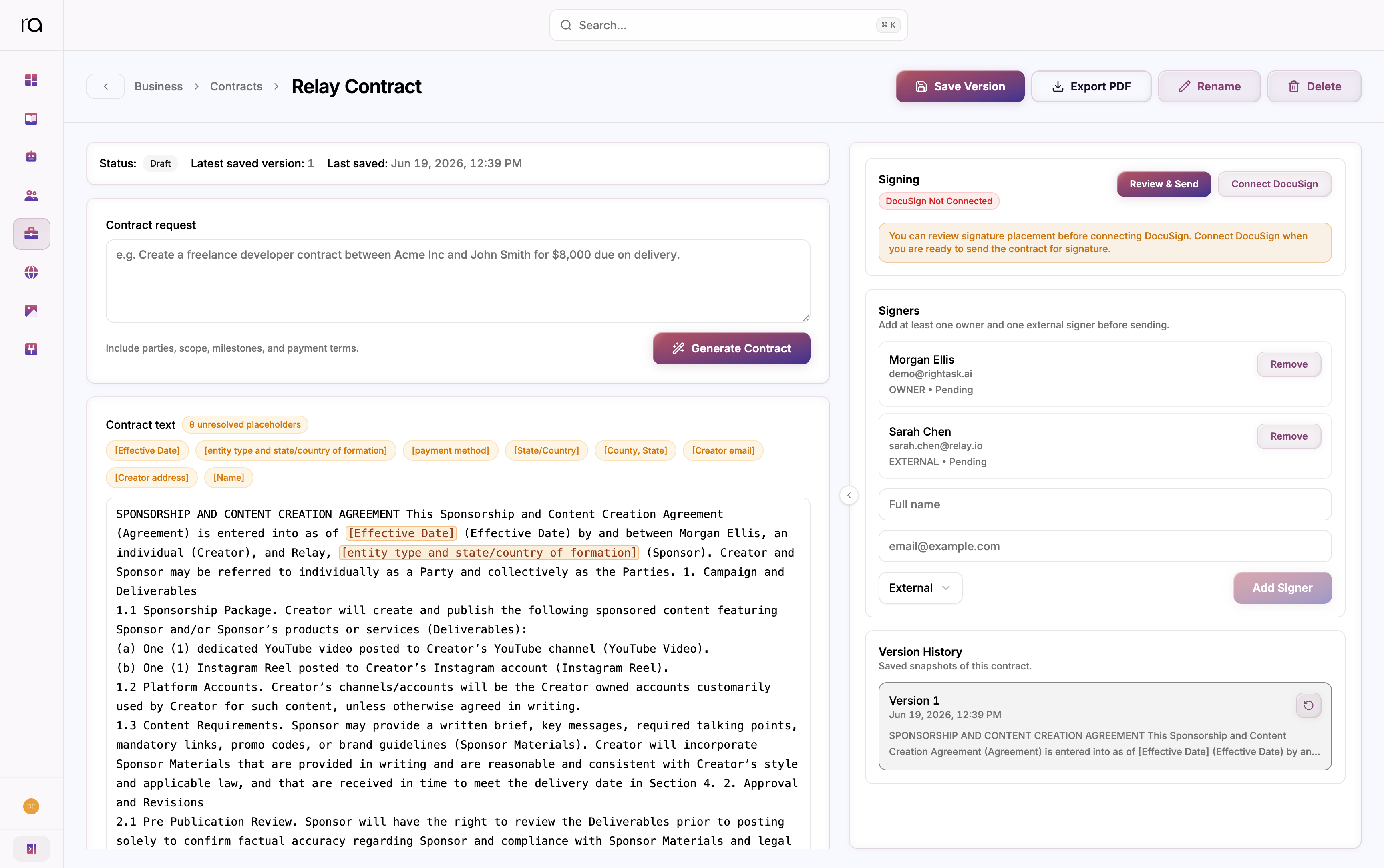The image size is (1384, 868).
Task: Select the [entity type and state/country of formation] chip
Action: (x=296, y=450)
